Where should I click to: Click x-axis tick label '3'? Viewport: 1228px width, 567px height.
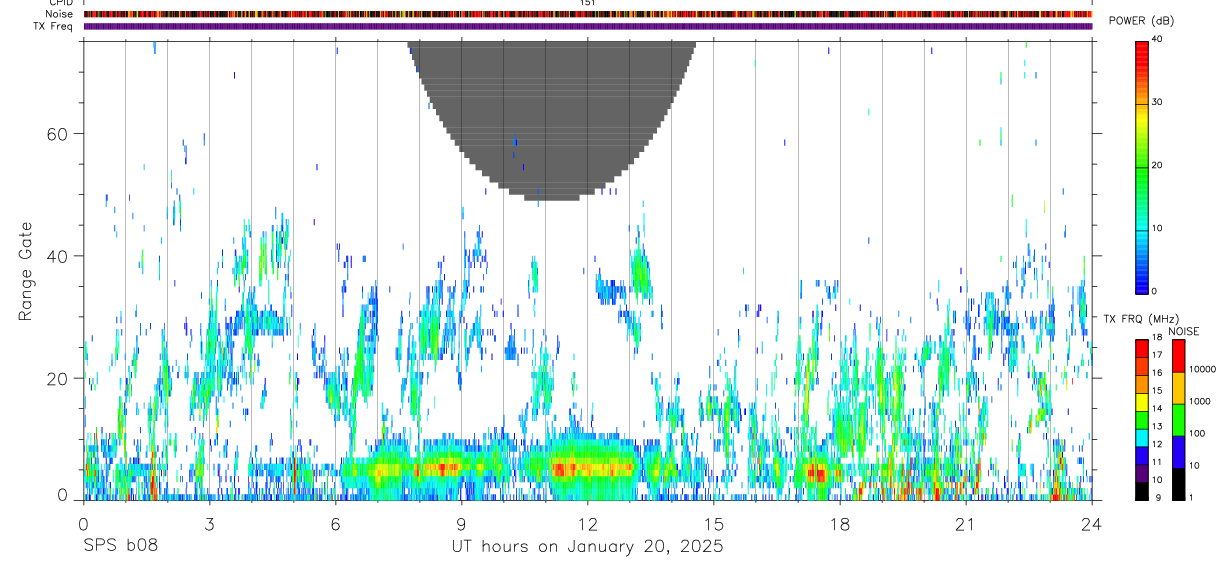[x=209, y=523]
